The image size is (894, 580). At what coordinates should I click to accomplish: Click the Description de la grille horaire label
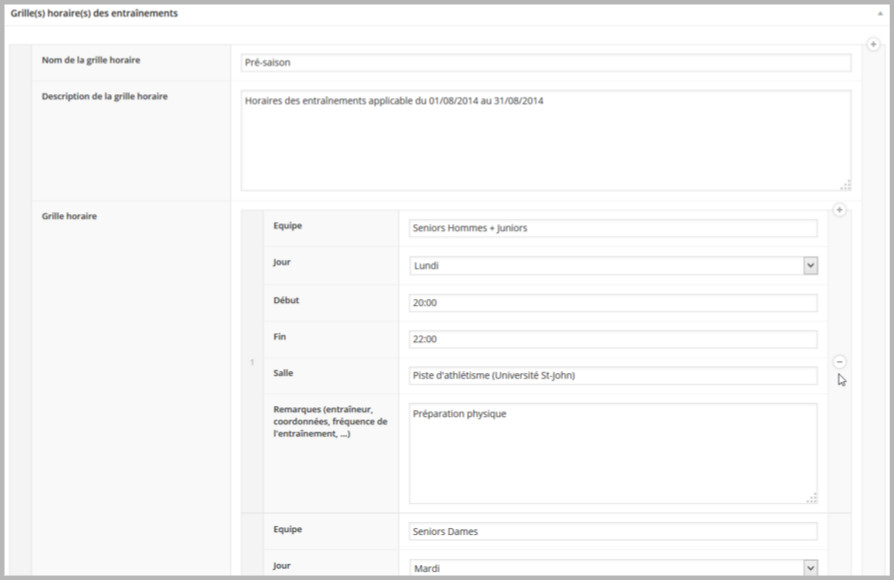[104, 96]
